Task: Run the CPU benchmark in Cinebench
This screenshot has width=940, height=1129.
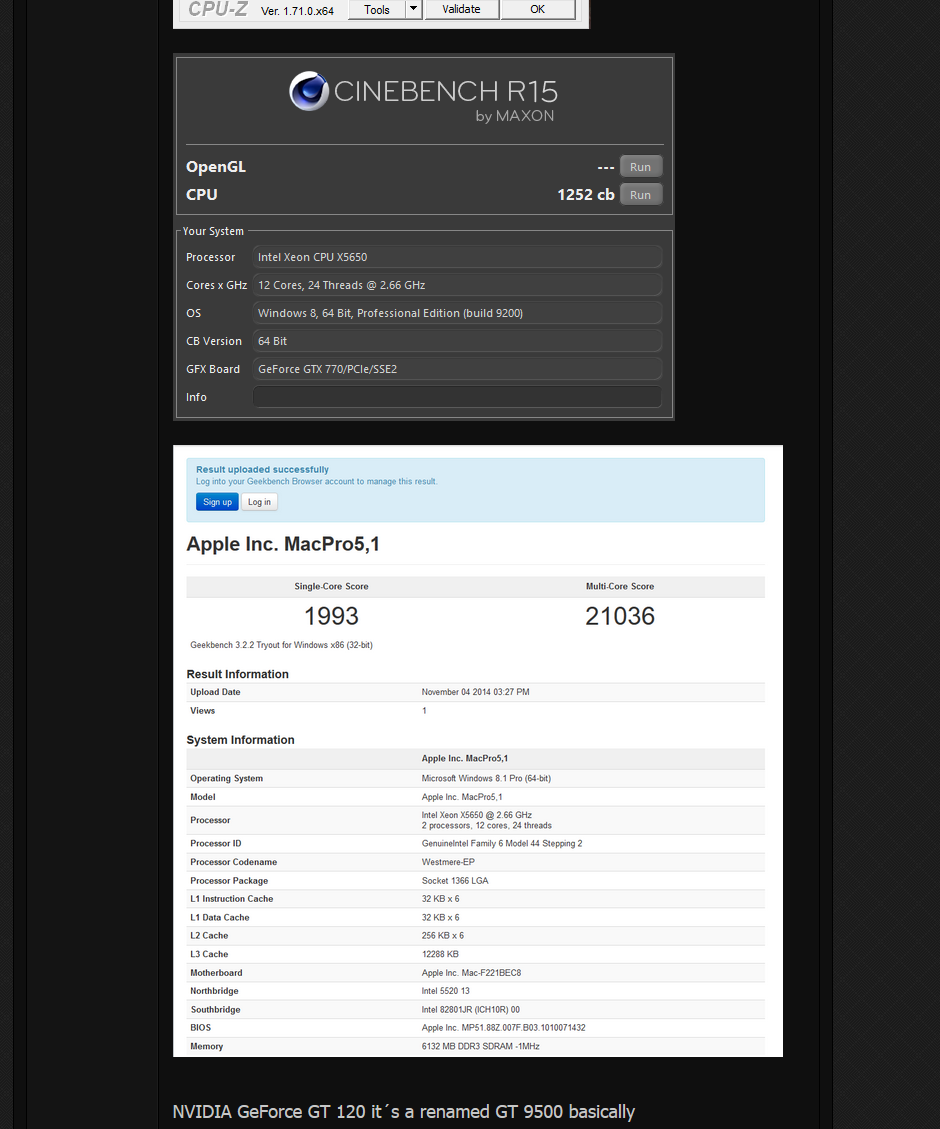Action: click(x=641, y=194)
